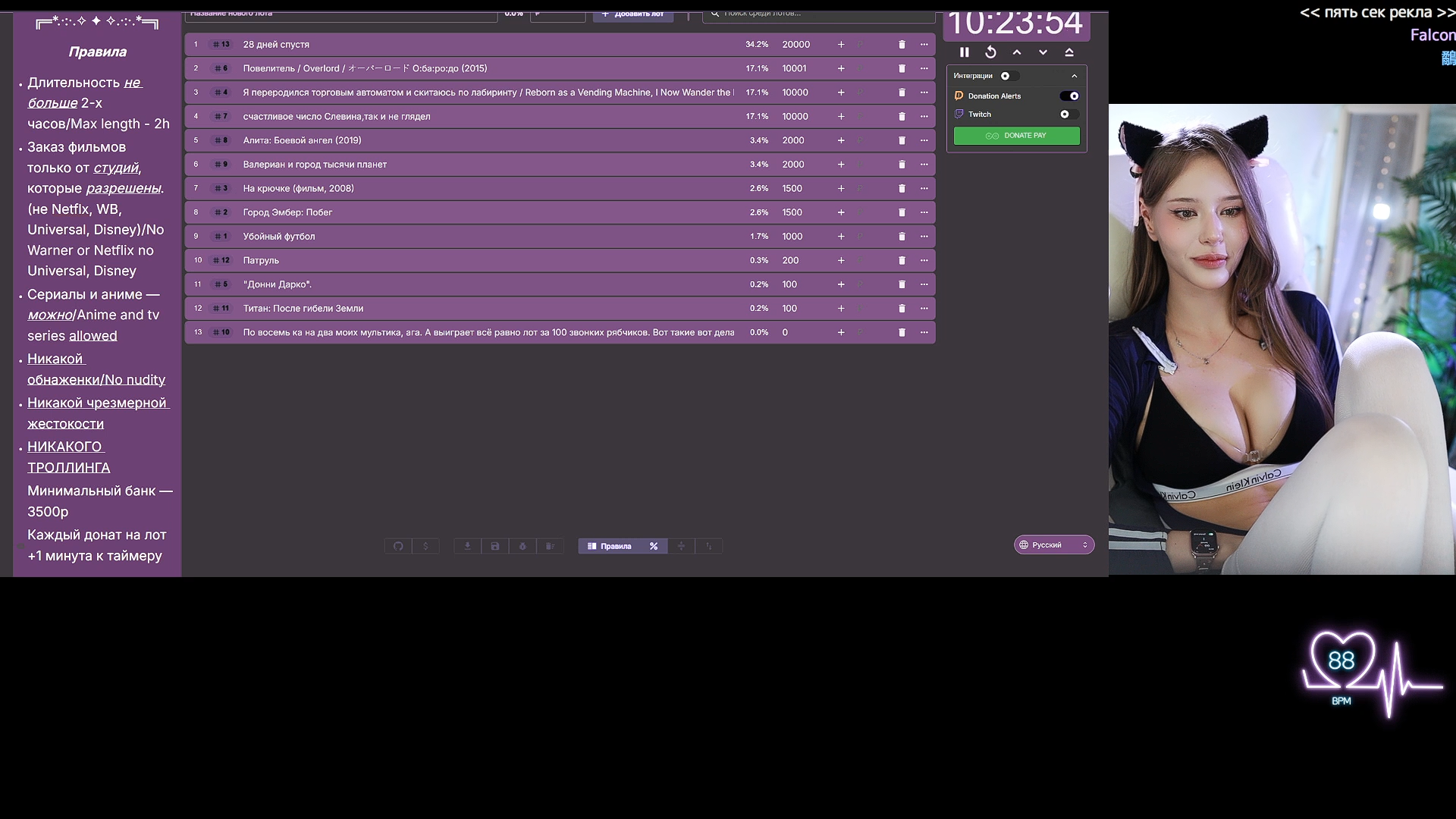Click the timer's up chevron icon

click(1017, 52)
